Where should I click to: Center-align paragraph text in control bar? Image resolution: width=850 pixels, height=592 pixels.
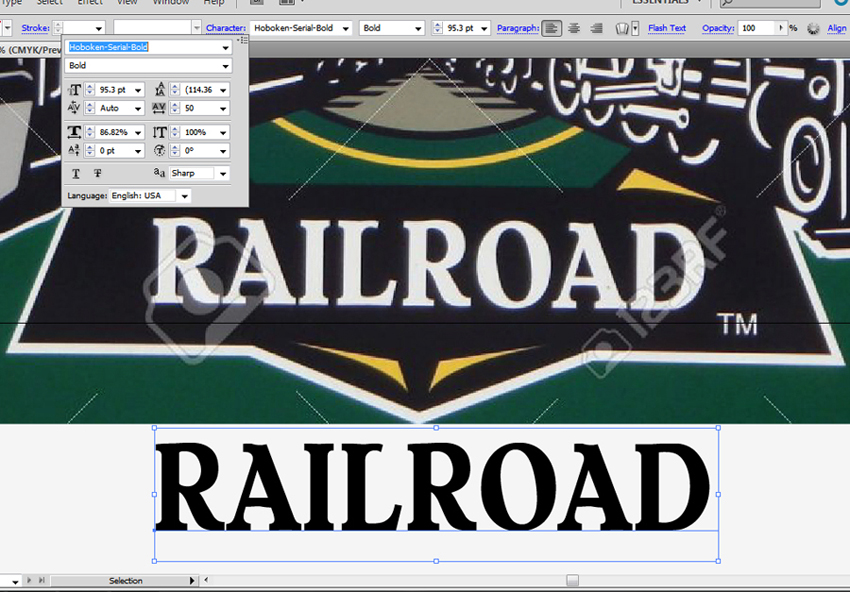(574, 28)
